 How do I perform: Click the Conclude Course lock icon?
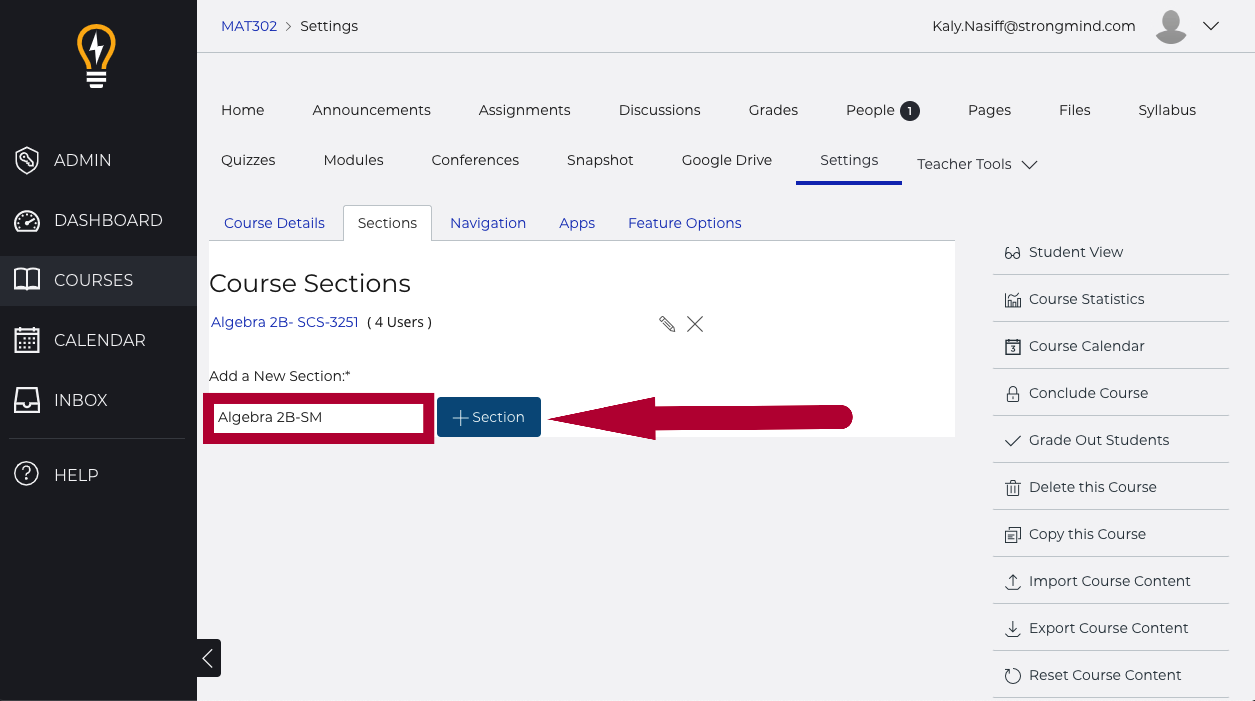(x=1012, y=394)
